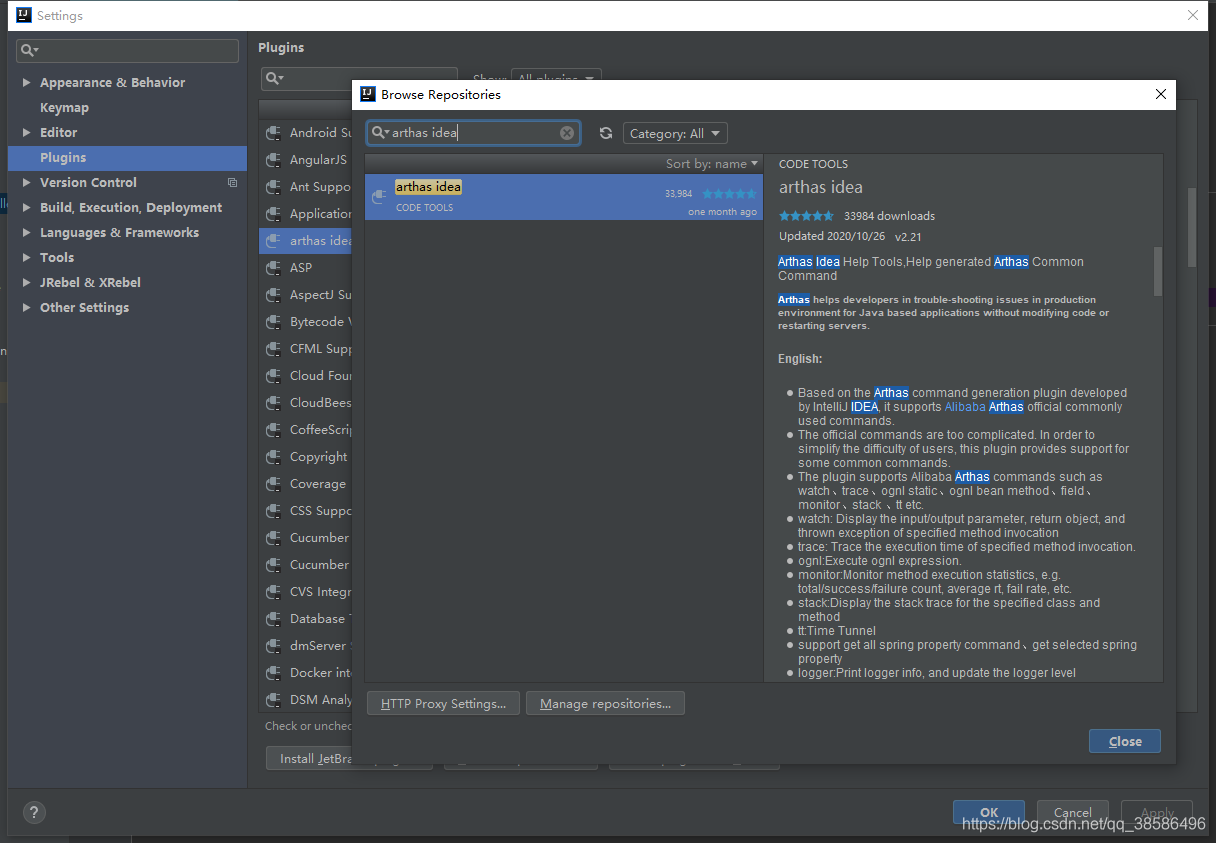The image size is (1216, 843).
Task: Expand the Editor settings node
Action: (x=26, y=133)
